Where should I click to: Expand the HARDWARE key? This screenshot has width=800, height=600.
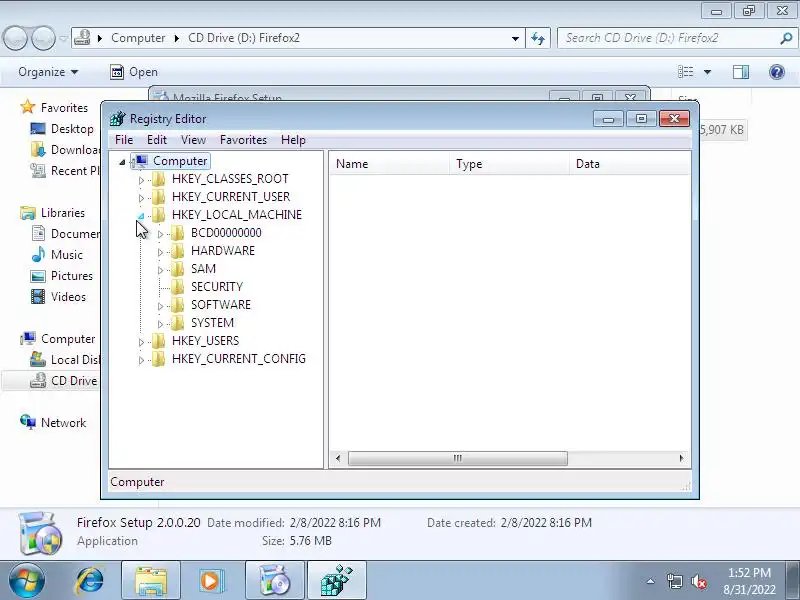pyautogui.click(x=160, y=252)
